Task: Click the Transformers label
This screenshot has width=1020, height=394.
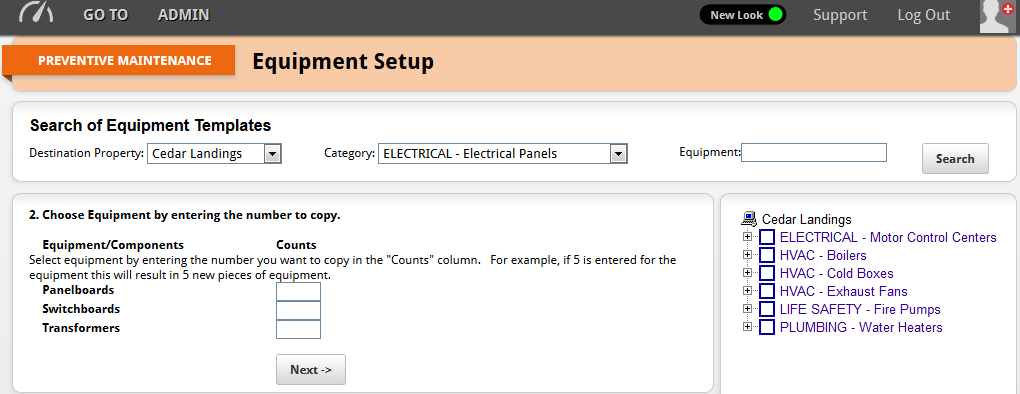Action: (x=81, y=328)
